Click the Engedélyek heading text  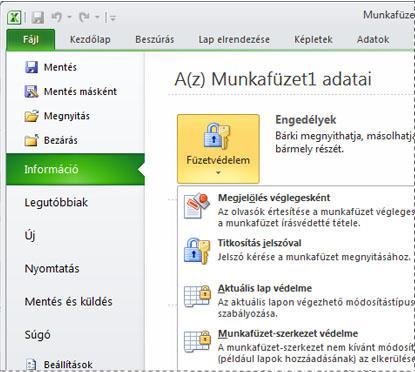pyautogui.click(x=306, y=120)
